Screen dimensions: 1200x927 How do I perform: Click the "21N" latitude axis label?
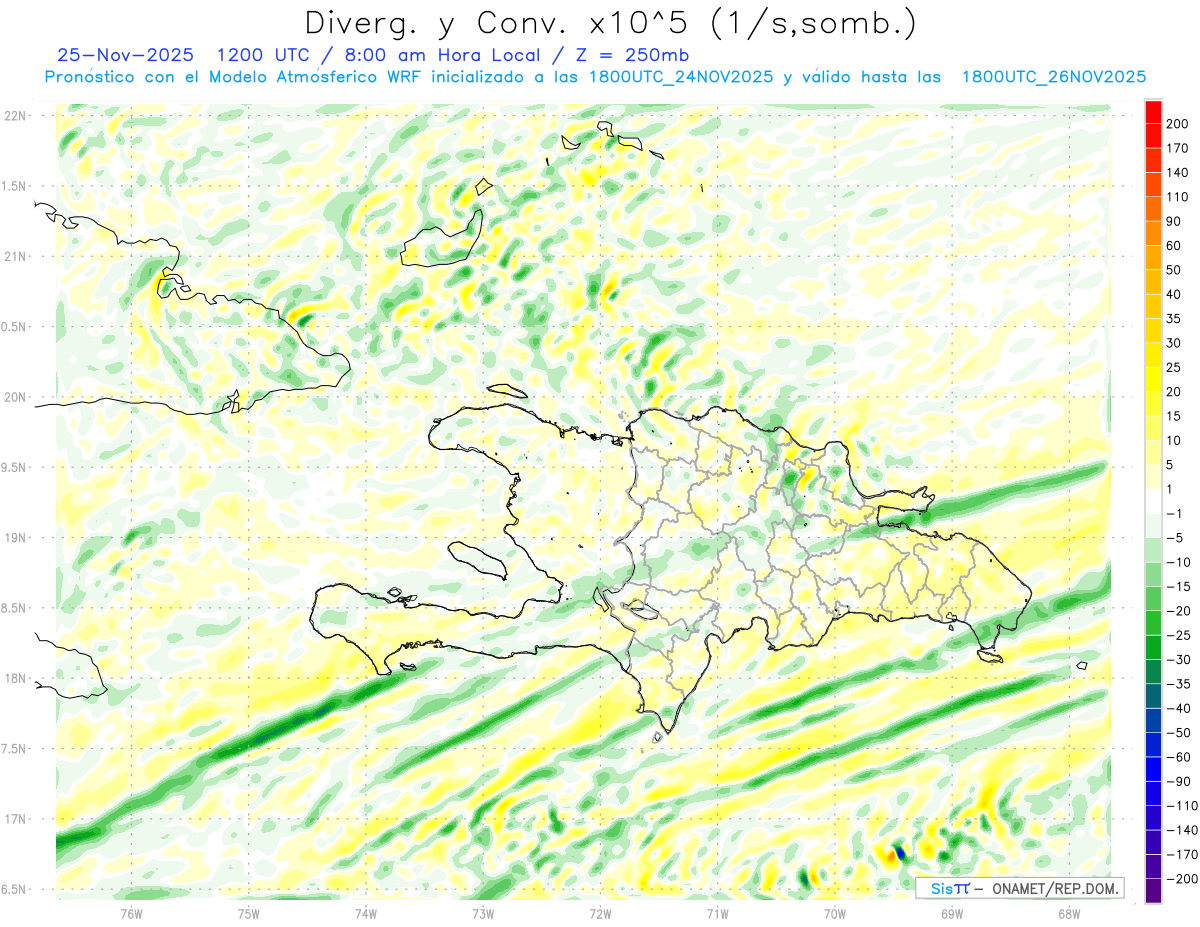tap(14, 256)
